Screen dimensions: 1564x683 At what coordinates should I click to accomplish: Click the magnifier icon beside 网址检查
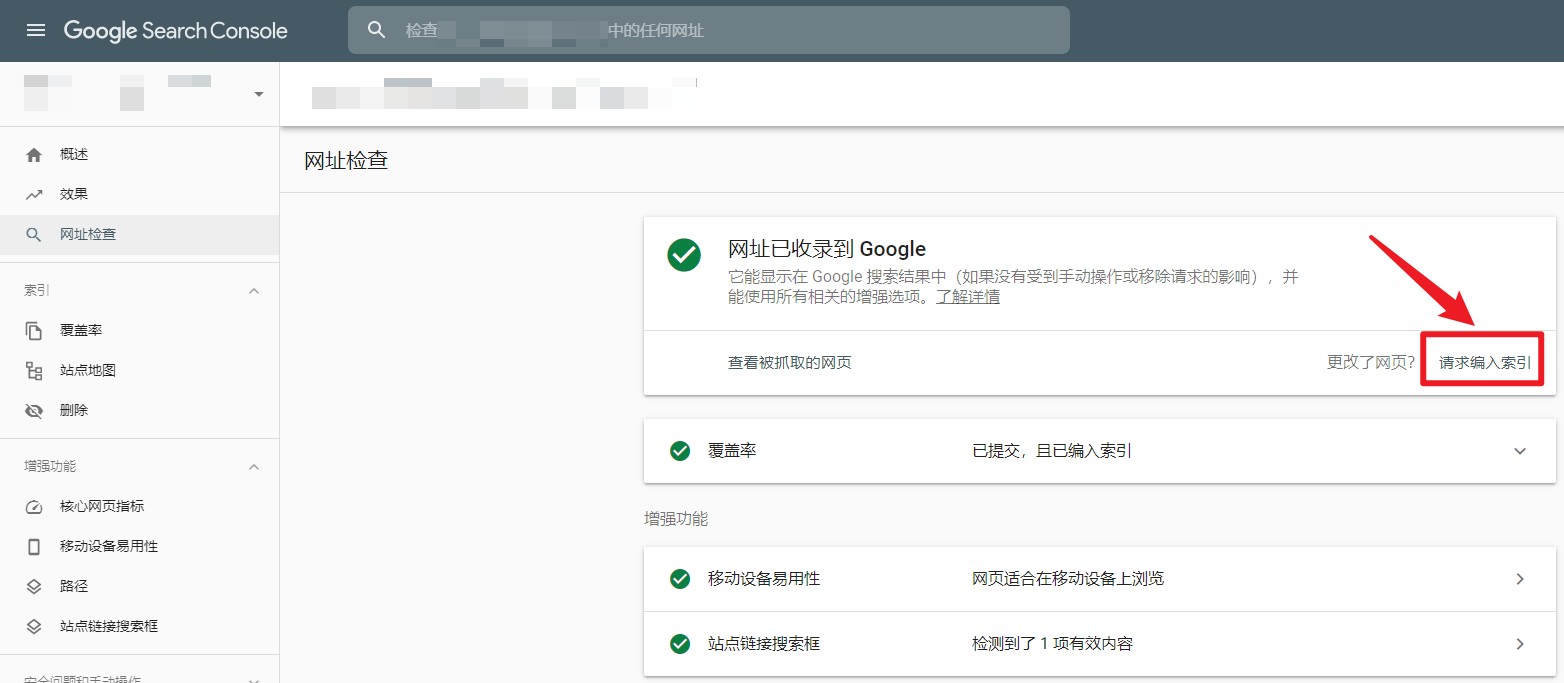(x=34, y=235)
